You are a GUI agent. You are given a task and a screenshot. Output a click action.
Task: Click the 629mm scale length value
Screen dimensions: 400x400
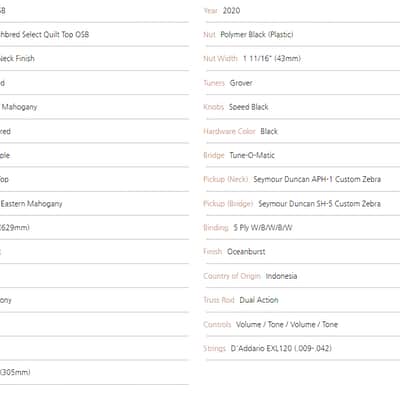click(15, 228)
